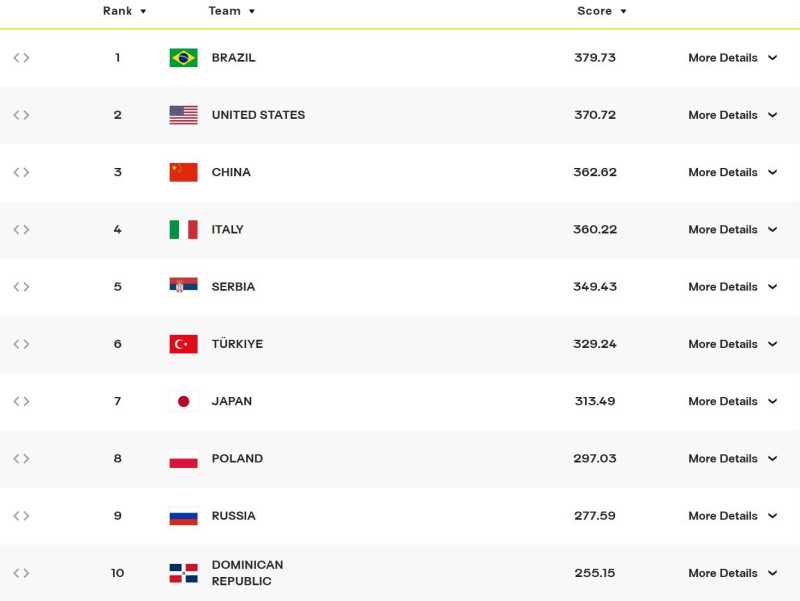Open More Details for Japan
This screenshot has height=601, width=800.
pos(732,401)
